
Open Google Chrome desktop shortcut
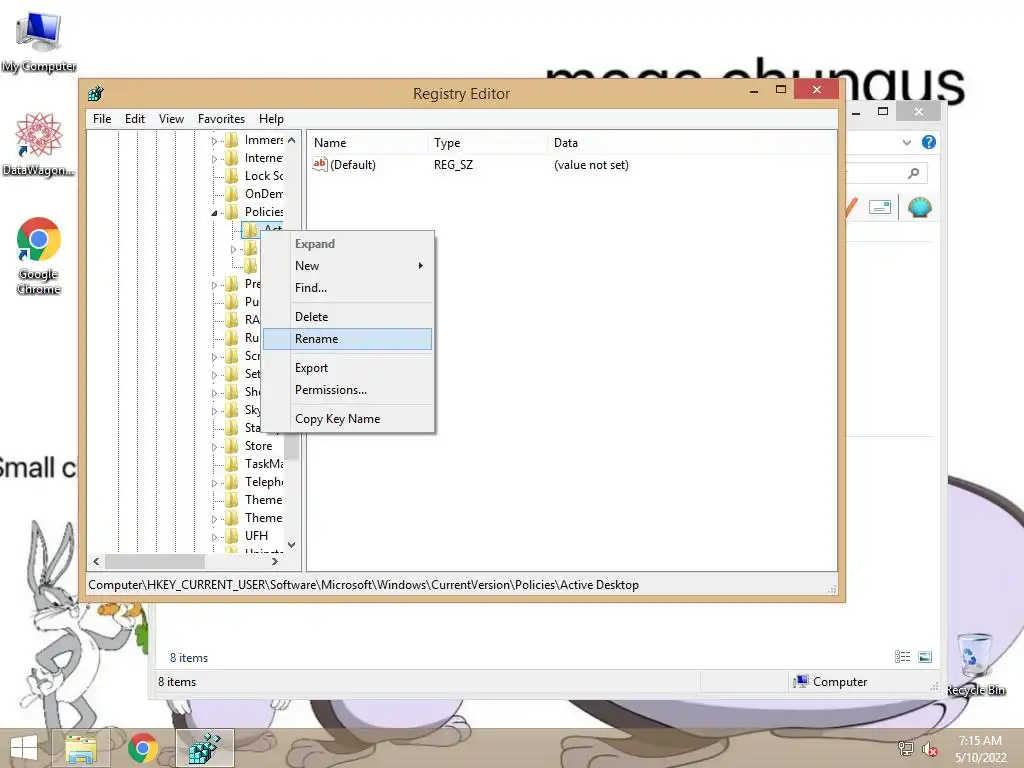tap(39, 255)
